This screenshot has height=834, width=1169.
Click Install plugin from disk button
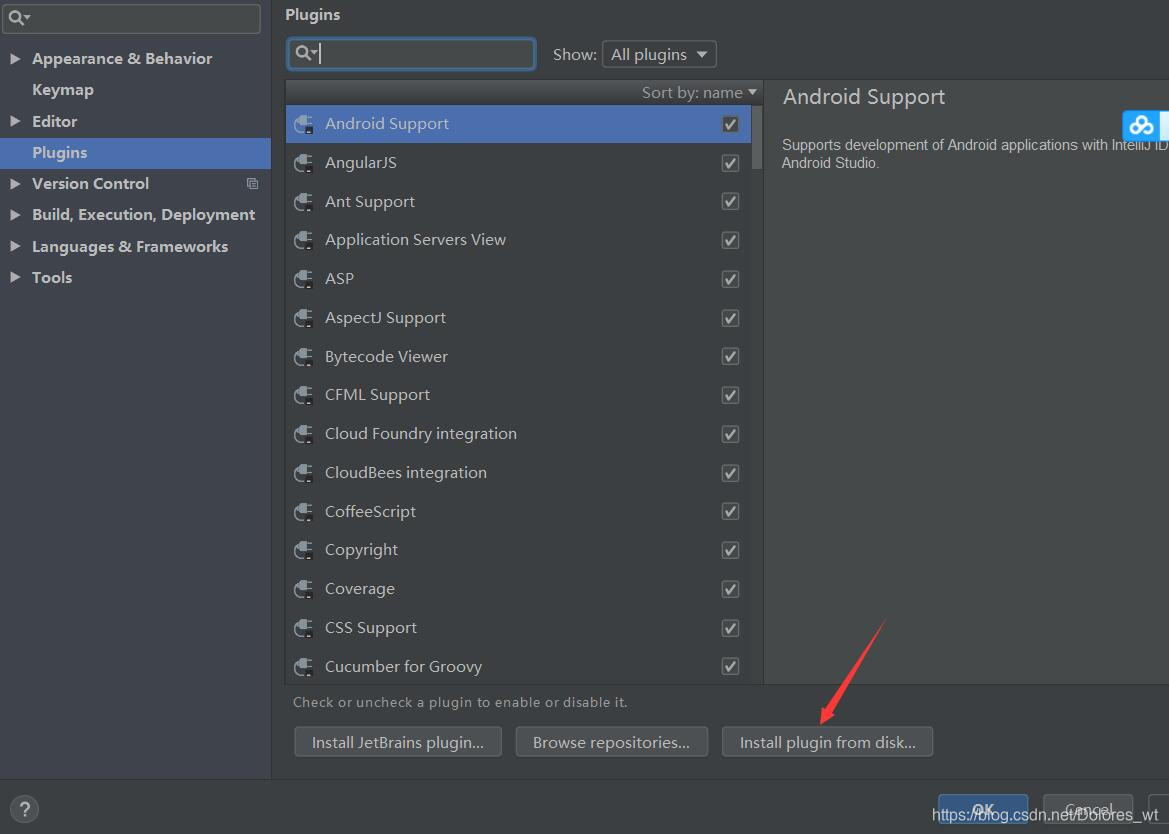828,742
